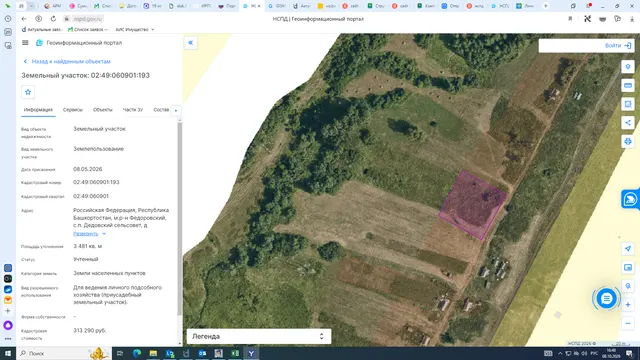Switch to Сервисы tab
The width and height of the screenshot is (640, 360).
[x=73, y=110]
